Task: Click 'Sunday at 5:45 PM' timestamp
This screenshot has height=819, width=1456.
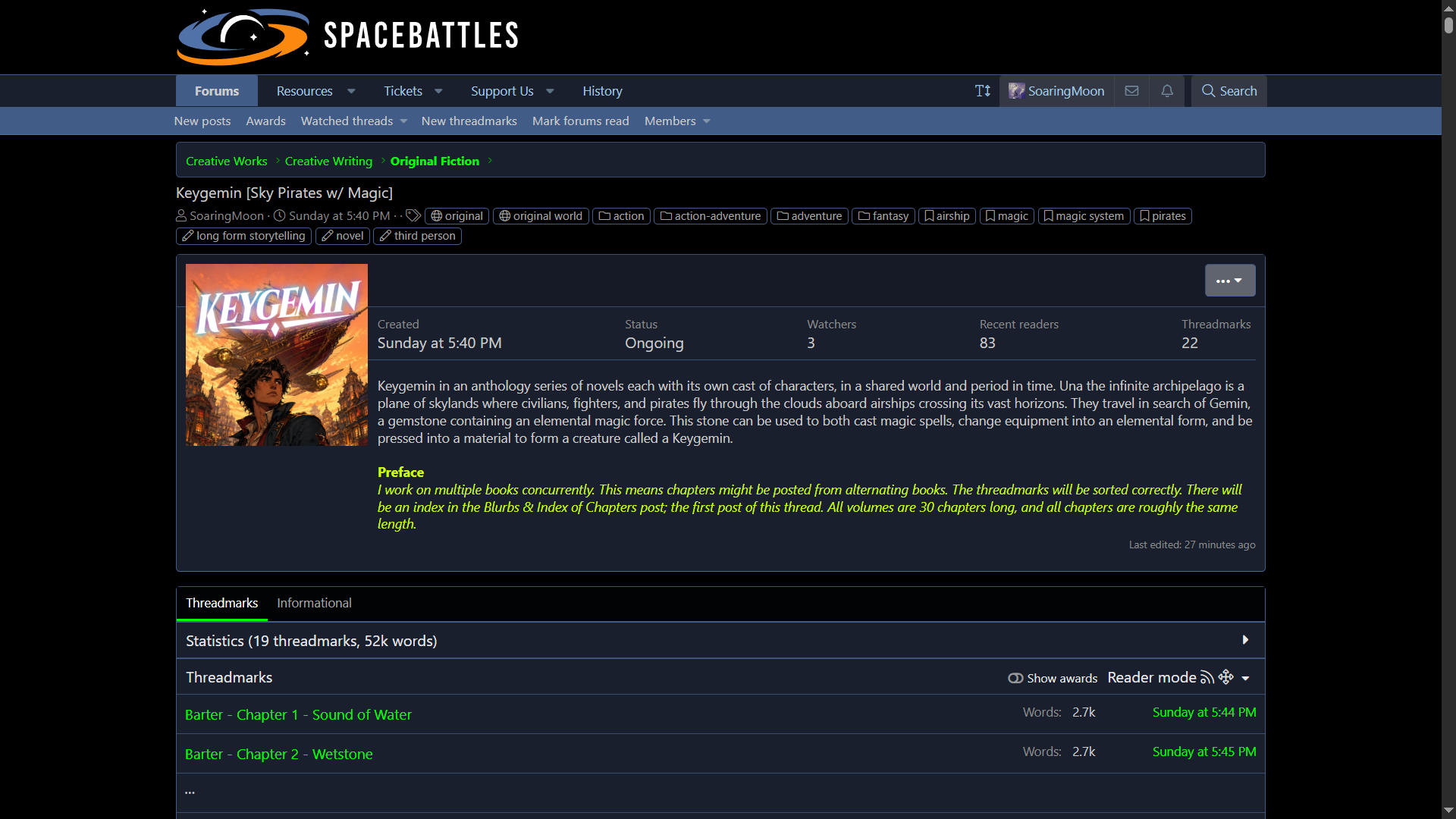Action: tap(1204, 752)
